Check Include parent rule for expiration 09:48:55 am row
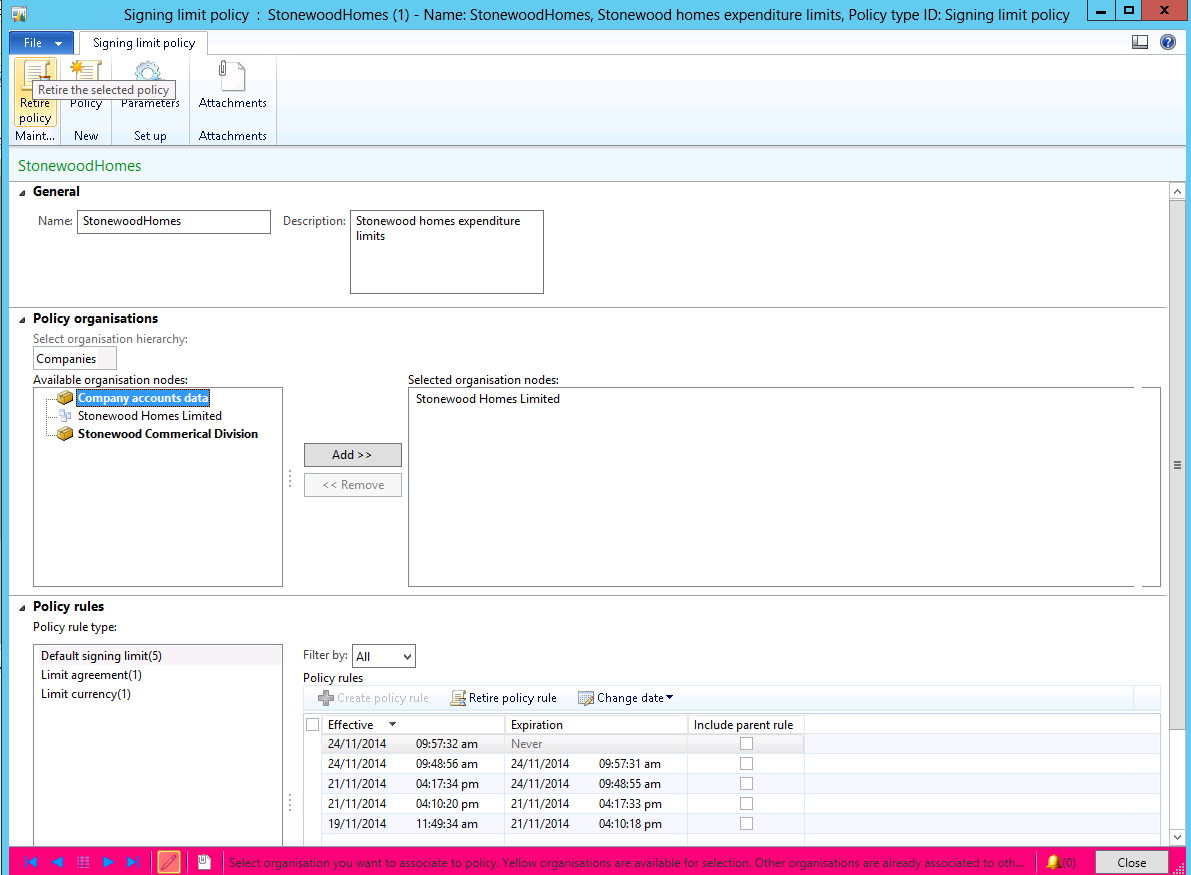This screenshot has height=875, width=1191. point(747,783)
